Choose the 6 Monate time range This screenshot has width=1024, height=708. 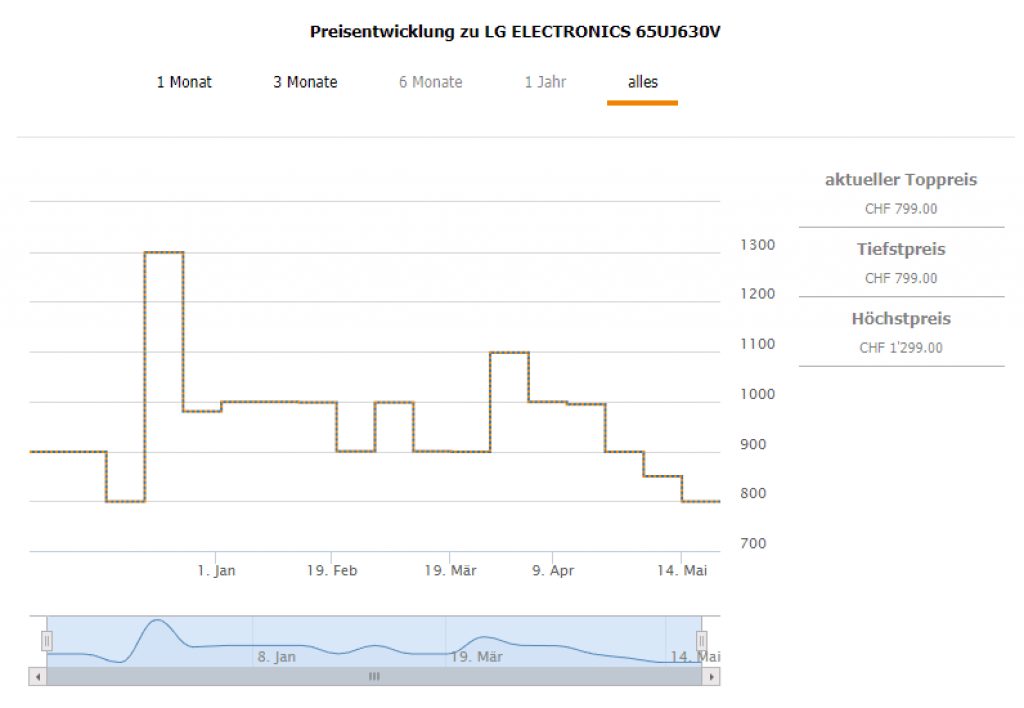click(x=430, y=82)
